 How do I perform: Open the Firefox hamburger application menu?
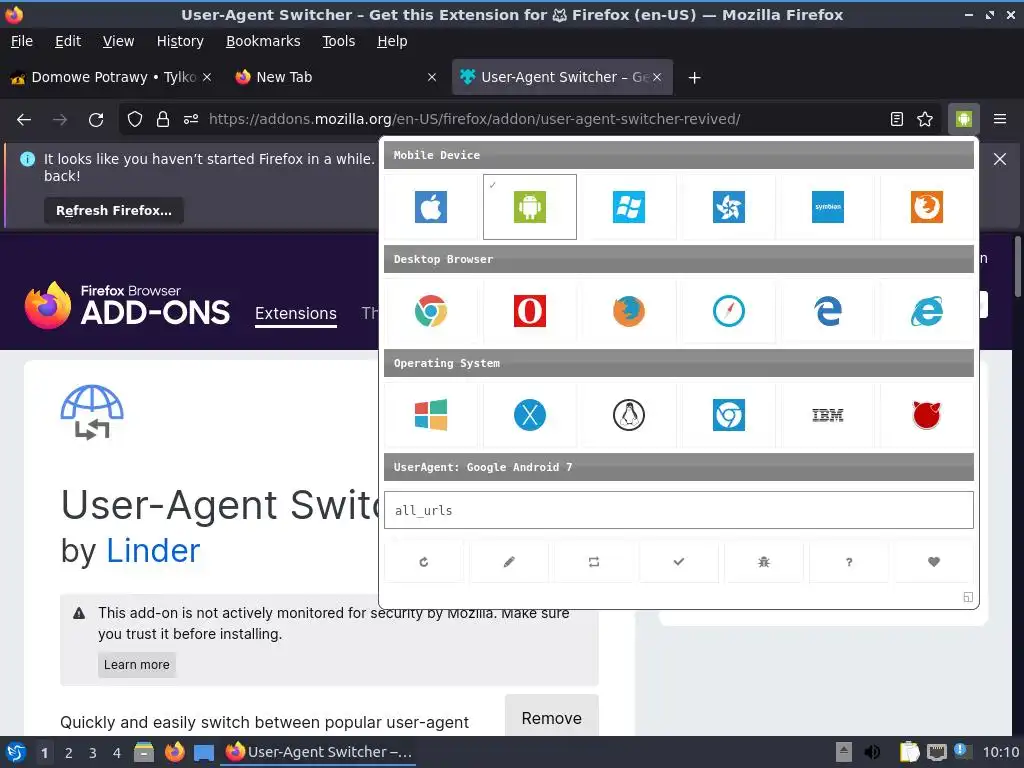click(x=1000, y=119)
